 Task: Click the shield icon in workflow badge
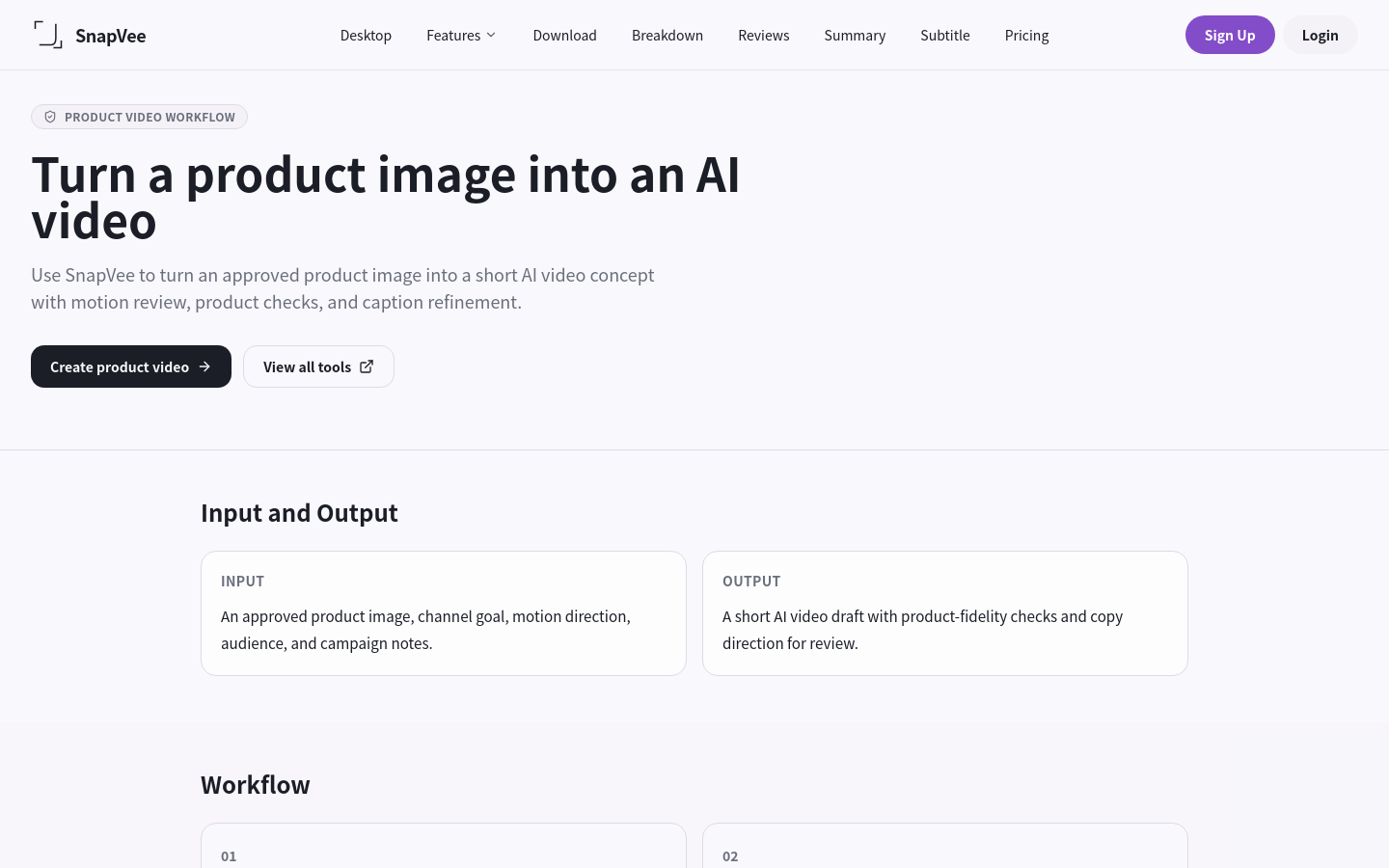50,117
